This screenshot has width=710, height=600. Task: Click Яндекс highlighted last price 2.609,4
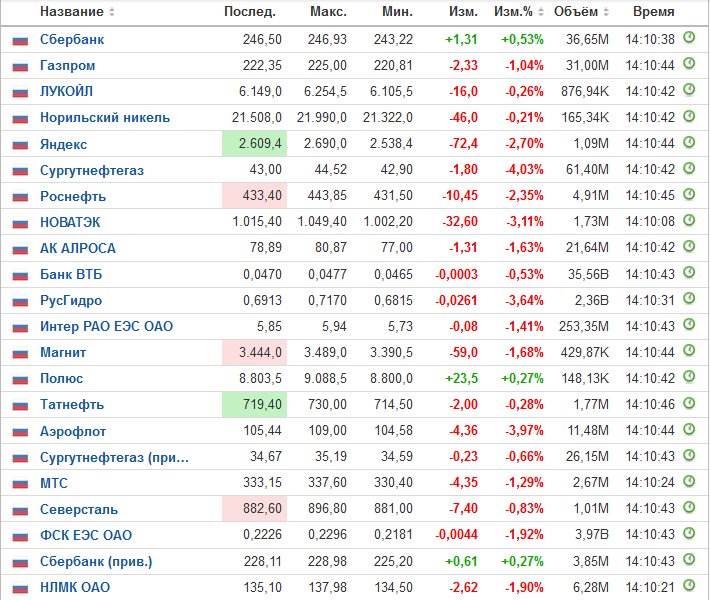click(x=254, y=144)
